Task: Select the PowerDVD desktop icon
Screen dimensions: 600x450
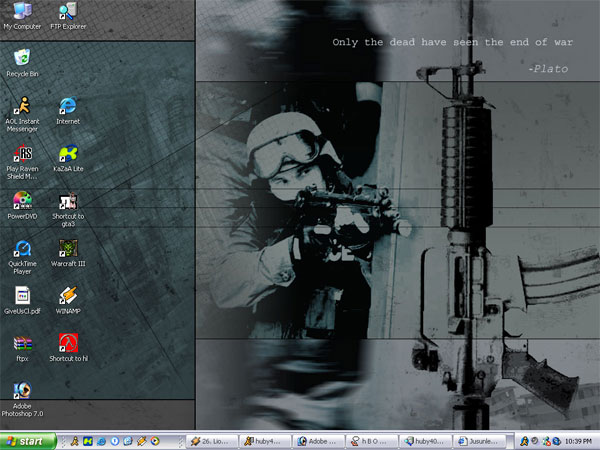Action: click(22, 200)
